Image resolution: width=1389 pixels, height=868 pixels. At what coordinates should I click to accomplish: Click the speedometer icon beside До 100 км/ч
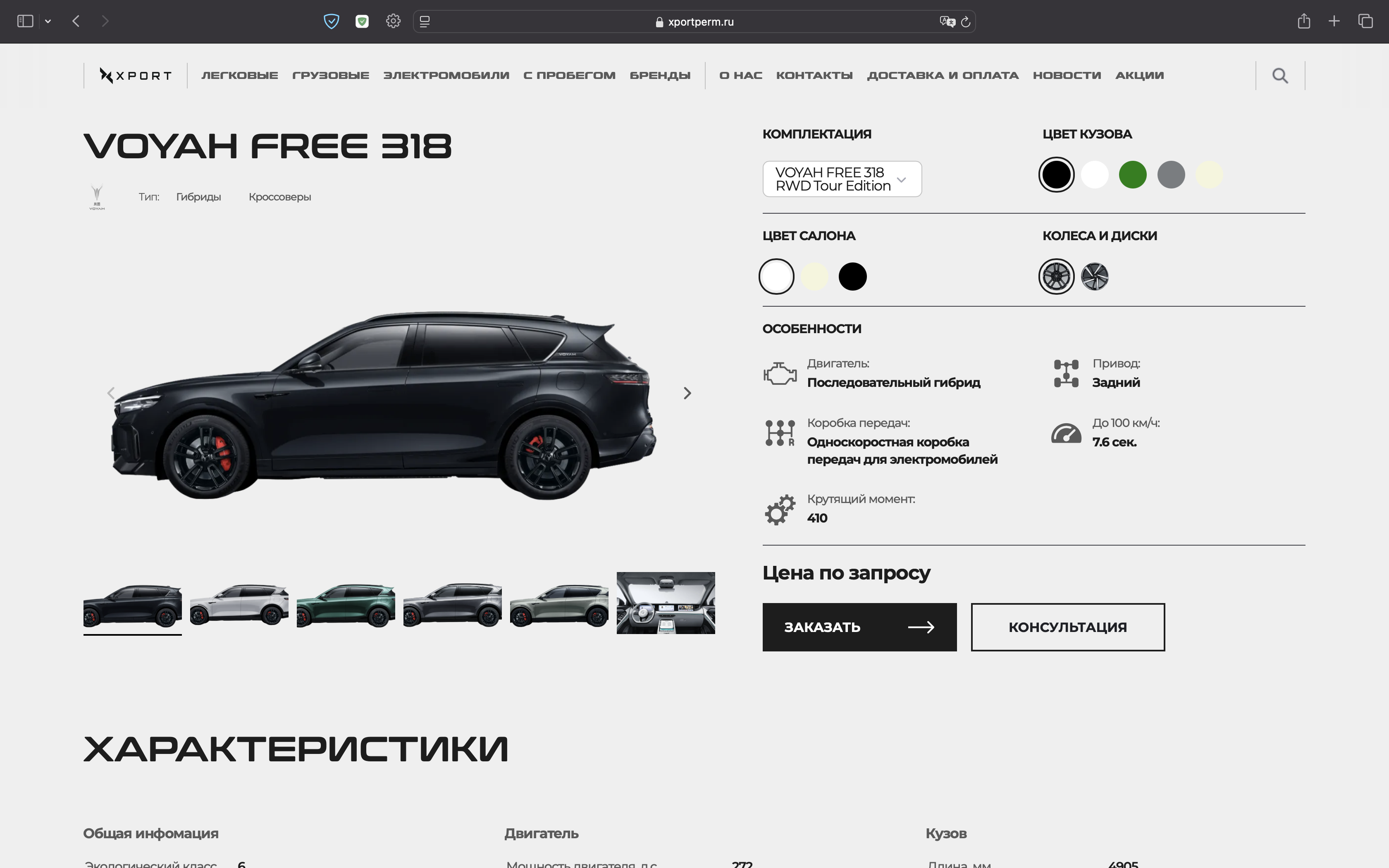[1066, 433]
